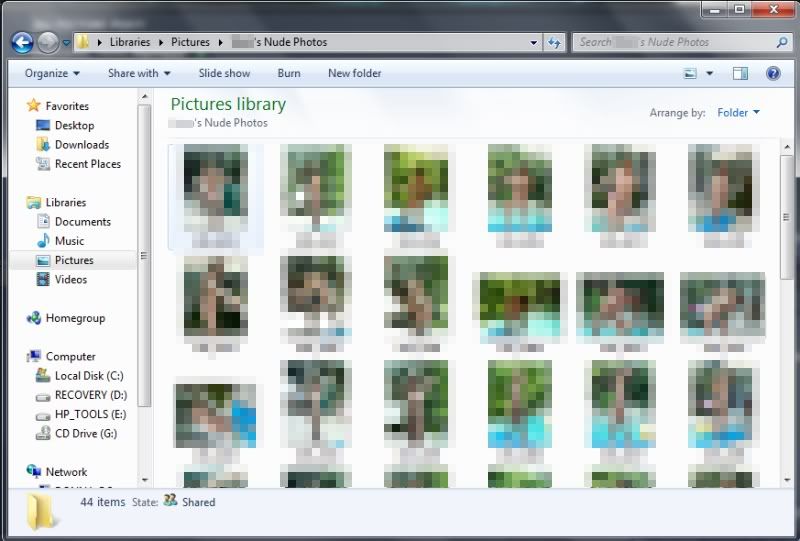Click the HP_TOOLS (E:) drive icon
800x541 pixels.
tap(43, 415)
